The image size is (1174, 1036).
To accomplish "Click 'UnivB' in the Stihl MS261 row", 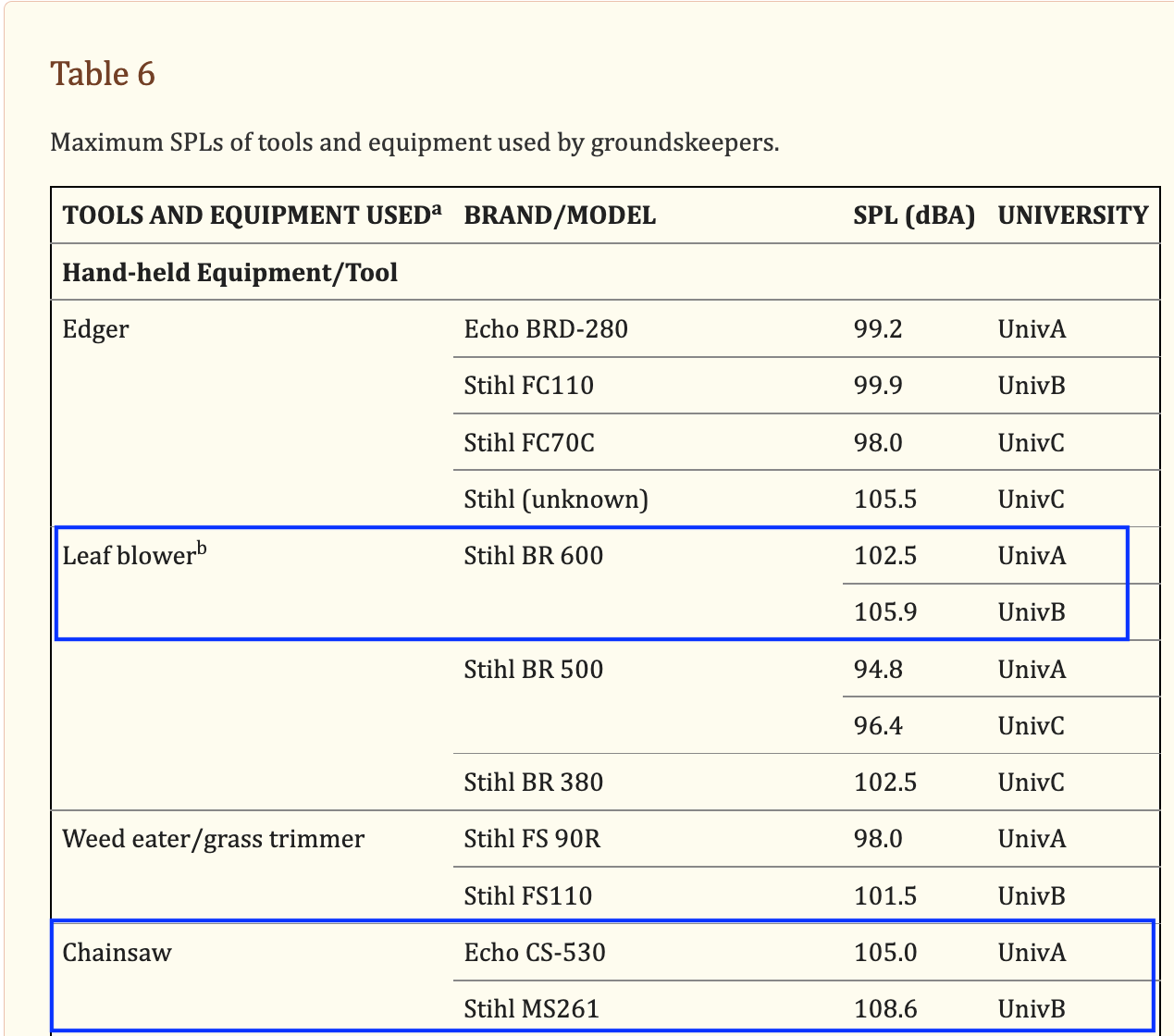I will click(x=1032, y=1009).
